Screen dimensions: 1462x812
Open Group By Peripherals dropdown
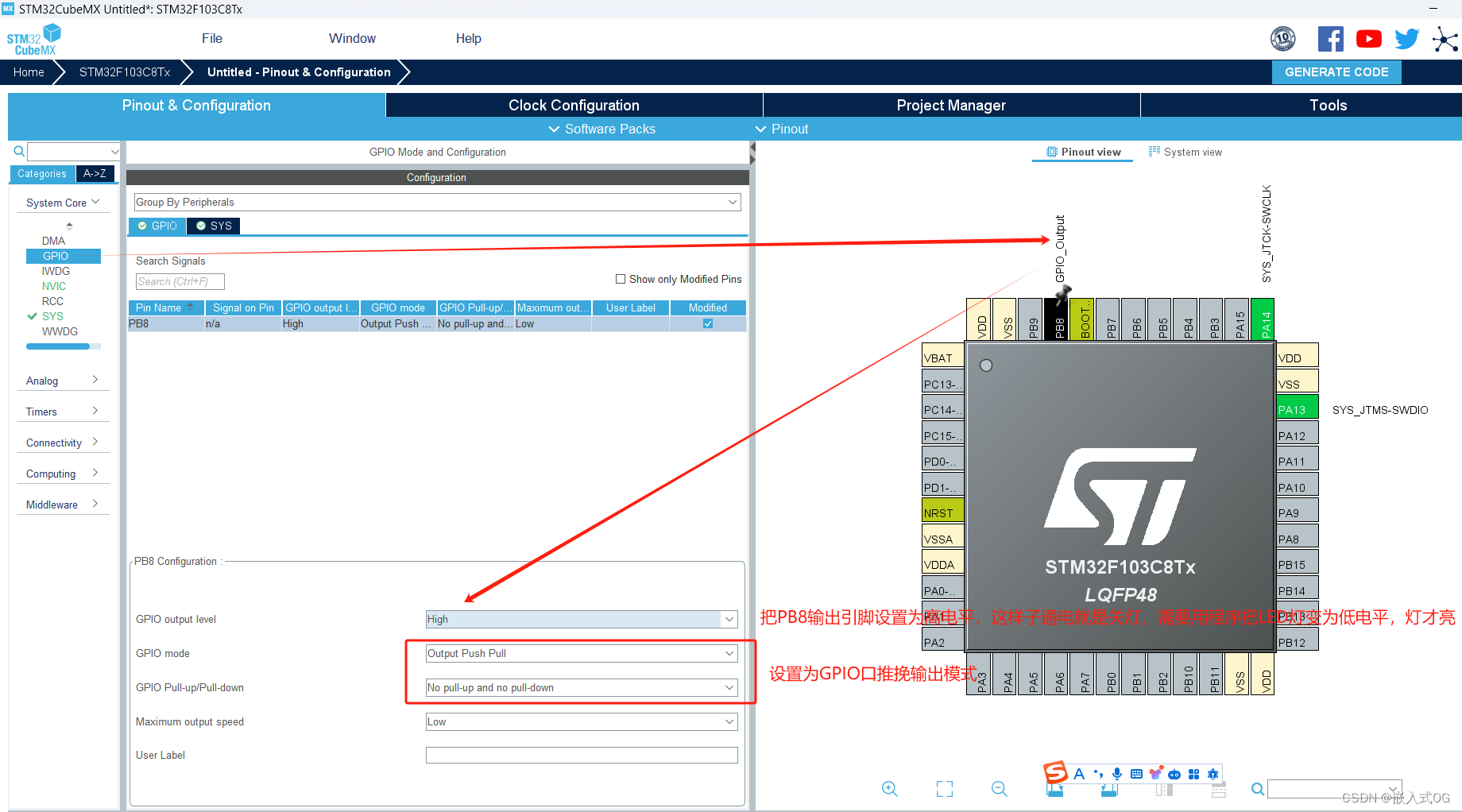click(x=437, y=202)
